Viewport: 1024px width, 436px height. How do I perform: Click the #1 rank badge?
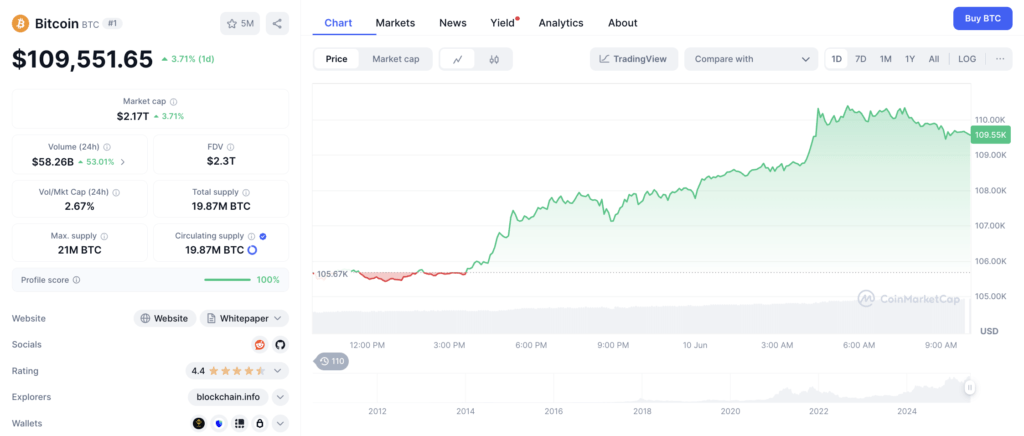point(112,23)
